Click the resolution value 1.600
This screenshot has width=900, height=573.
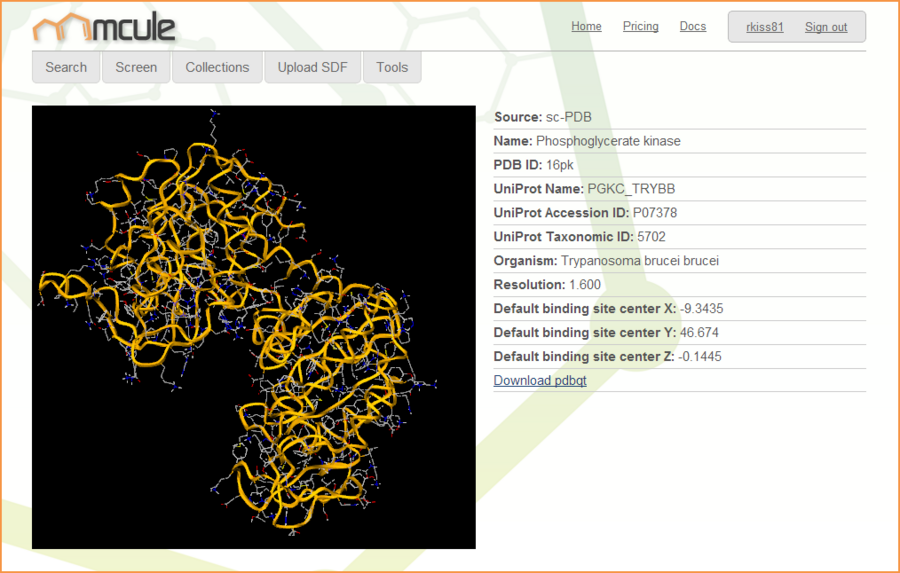coord(585,285)
